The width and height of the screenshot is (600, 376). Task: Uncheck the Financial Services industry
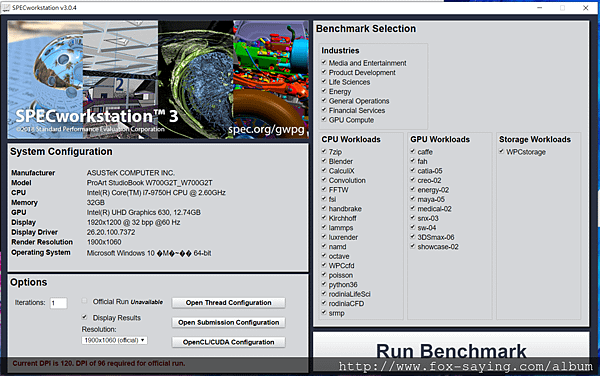tap(324, 110)
